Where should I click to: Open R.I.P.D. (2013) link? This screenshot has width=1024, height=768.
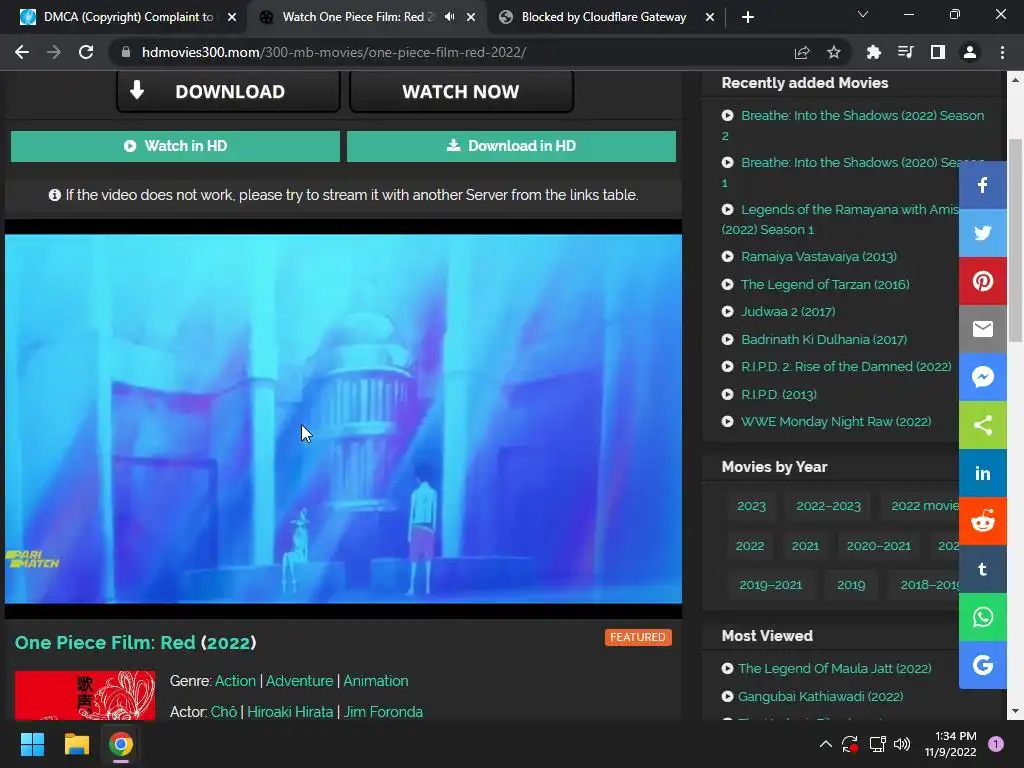[778, 394]
